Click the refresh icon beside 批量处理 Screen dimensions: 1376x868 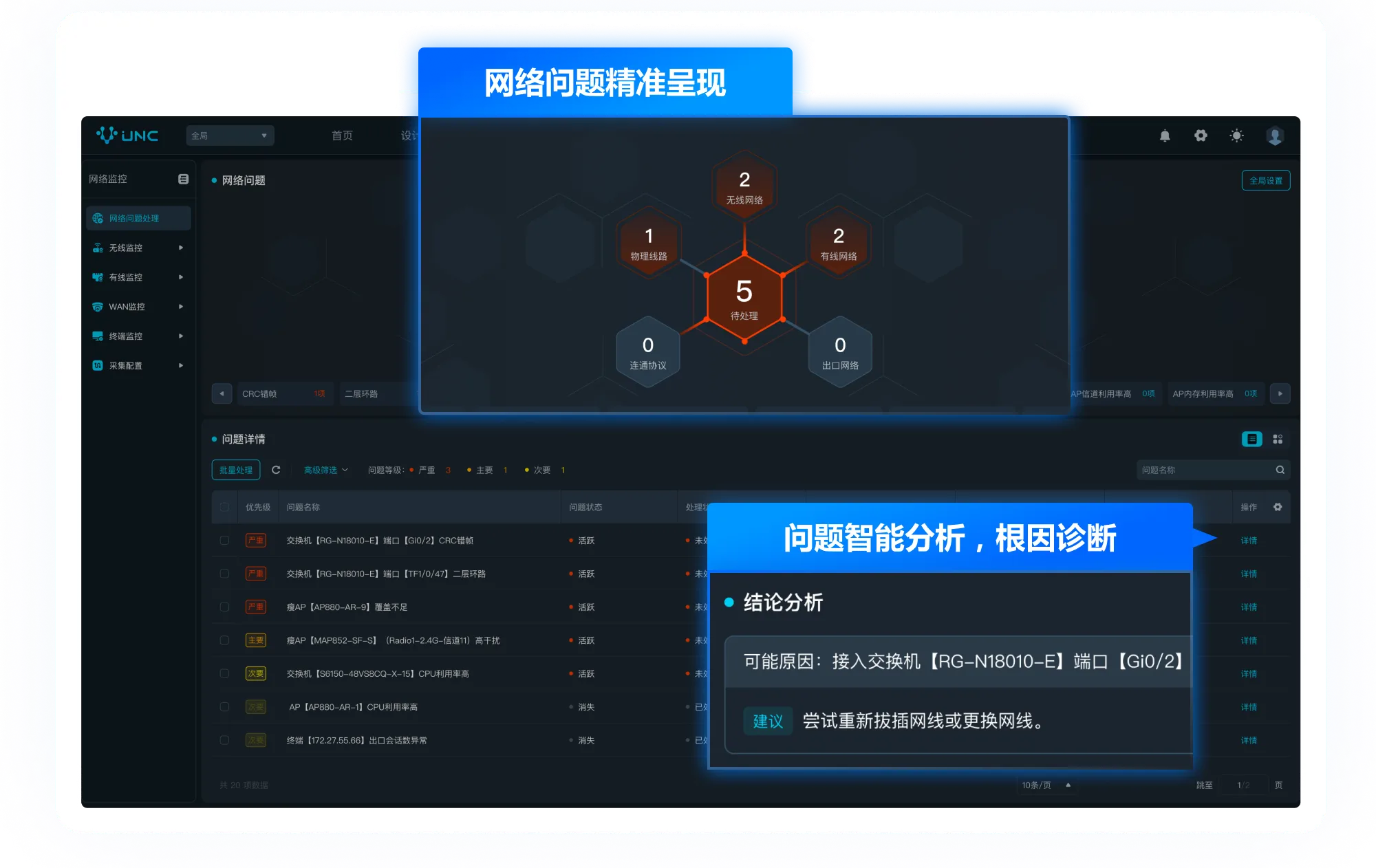point(276,470)
